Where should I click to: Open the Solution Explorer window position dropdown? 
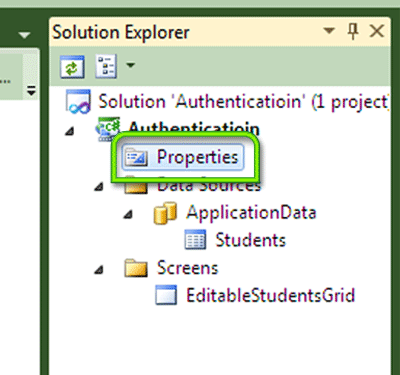[329, 31]
